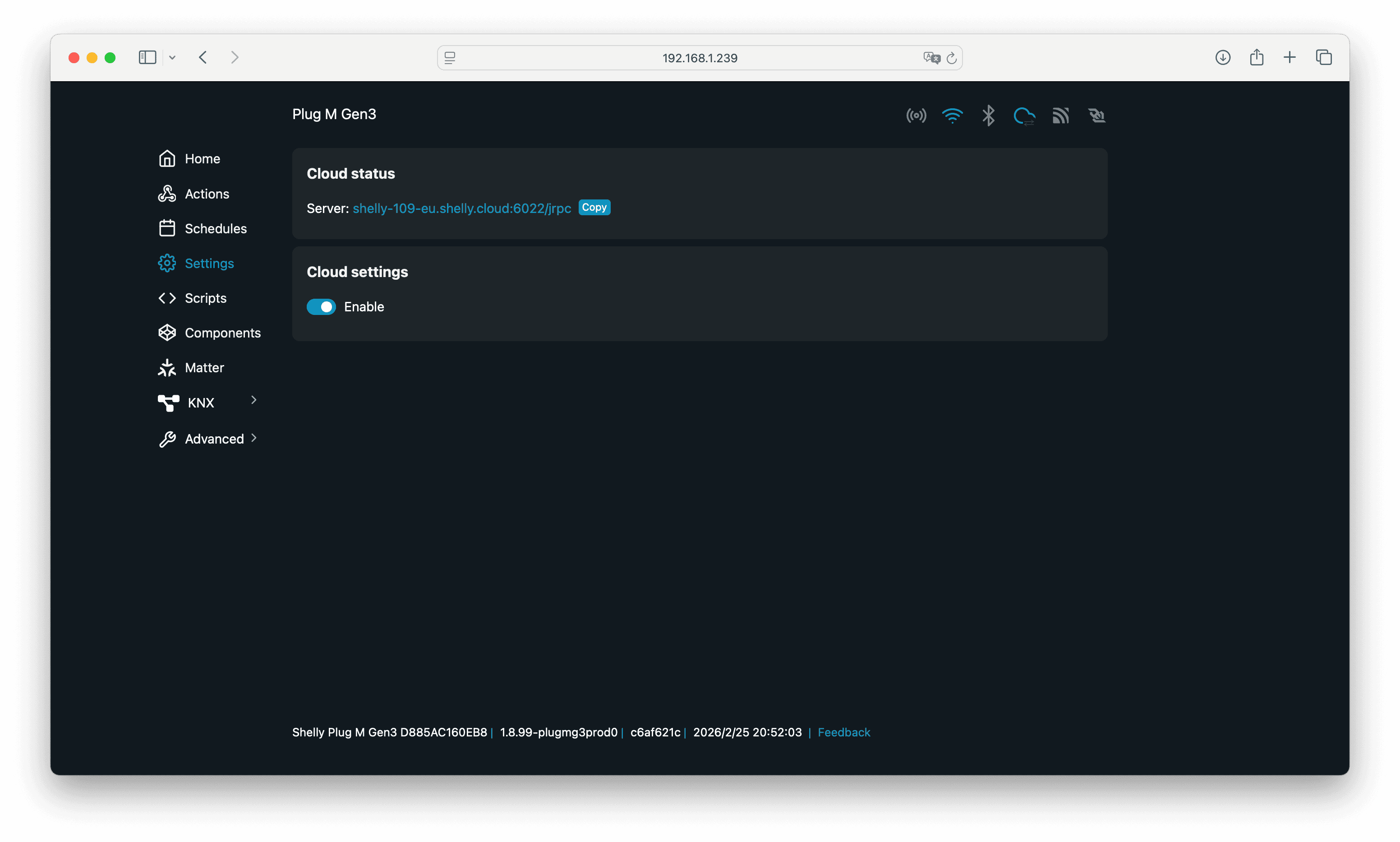
Task: Open the Scripts menu item
Action: pyautogui.click(x=205, y=298)
